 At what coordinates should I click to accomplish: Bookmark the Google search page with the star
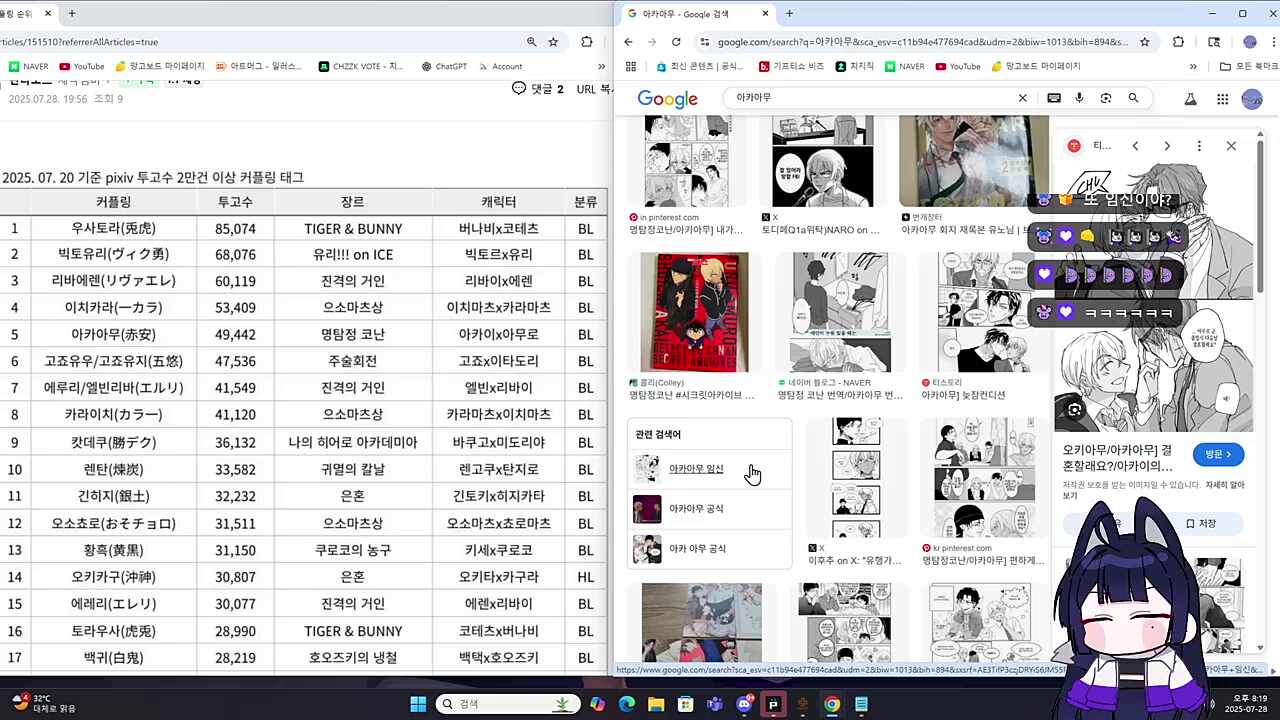[1145, 42]
